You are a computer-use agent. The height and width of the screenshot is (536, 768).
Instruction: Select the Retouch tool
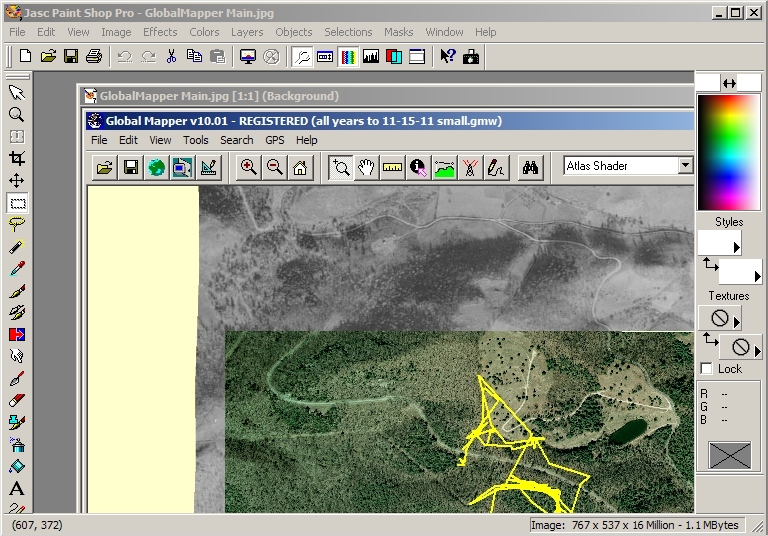(17, 356)
